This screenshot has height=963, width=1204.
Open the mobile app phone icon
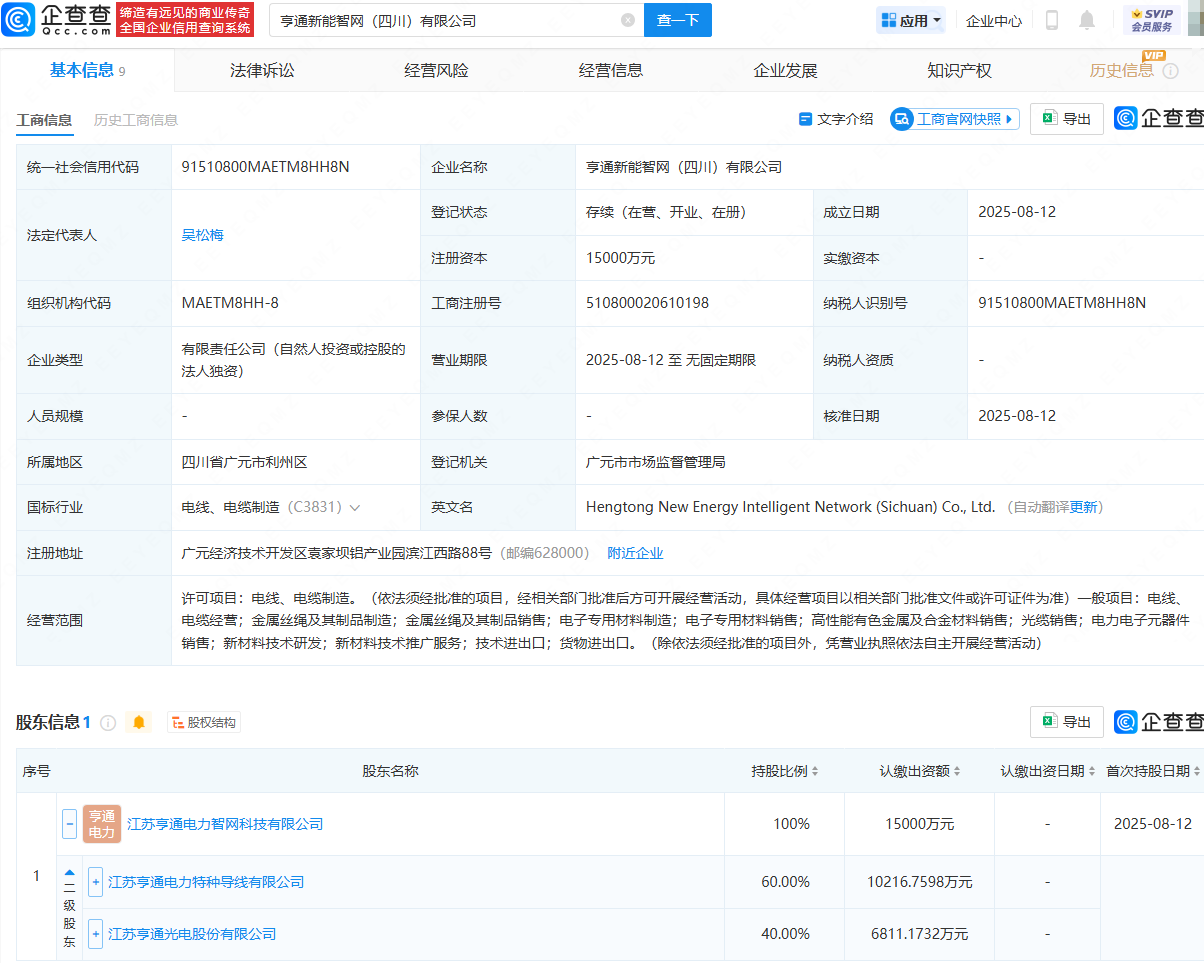click(1052, 20)
